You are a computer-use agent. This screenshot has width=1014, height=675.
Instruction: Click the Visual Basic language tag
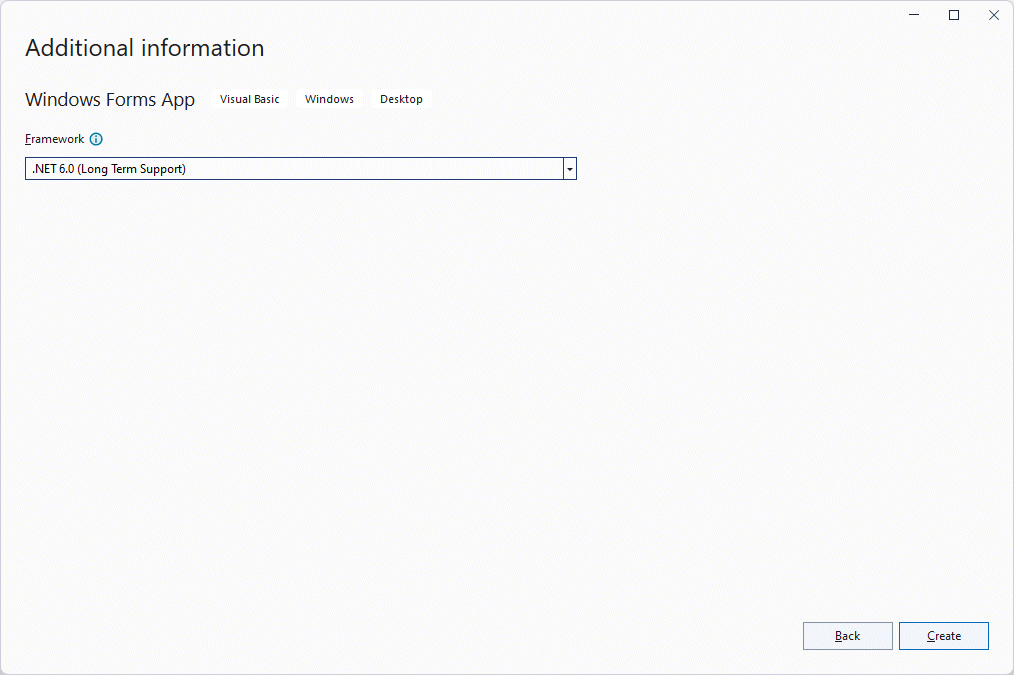(x=250, y=99)
